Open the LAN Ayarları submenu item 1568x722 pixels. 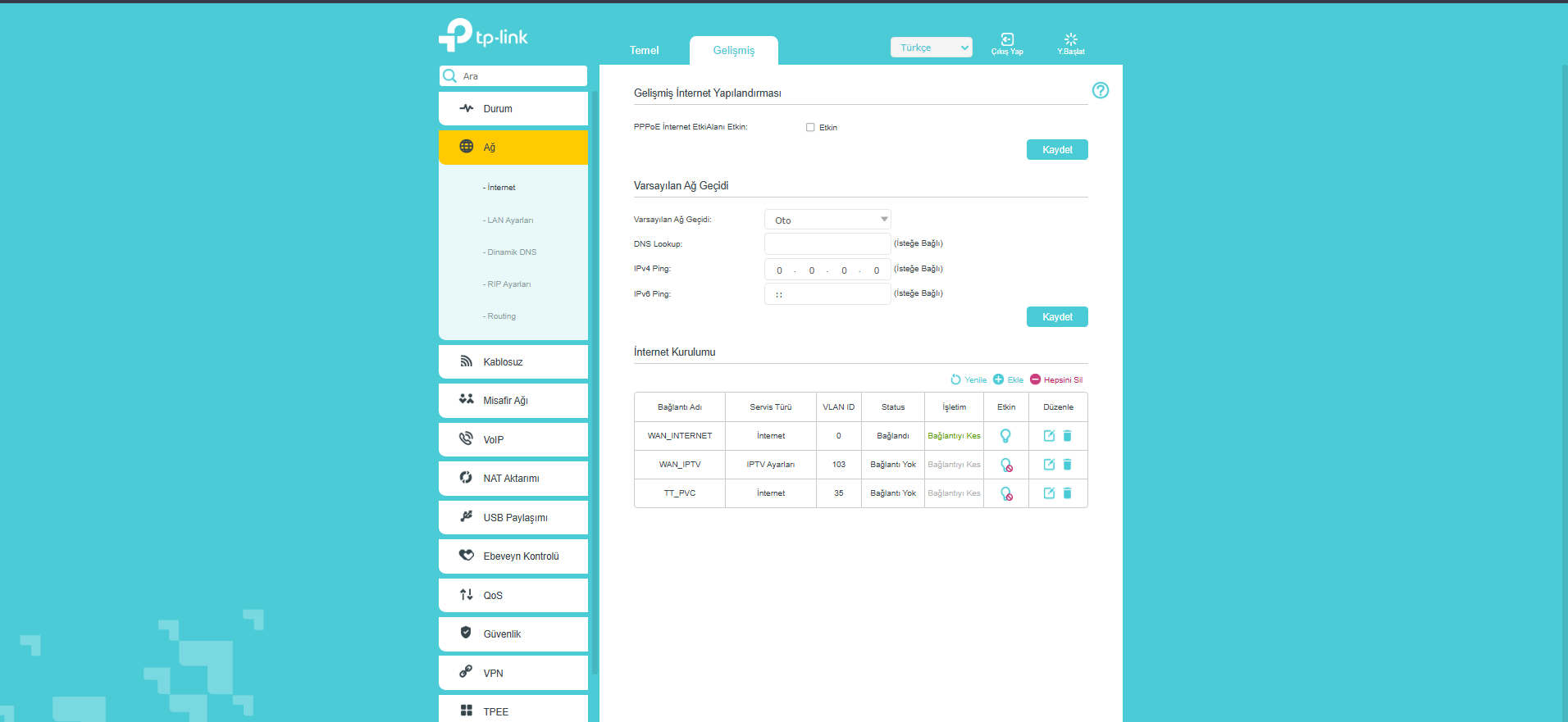coord(508,220)
